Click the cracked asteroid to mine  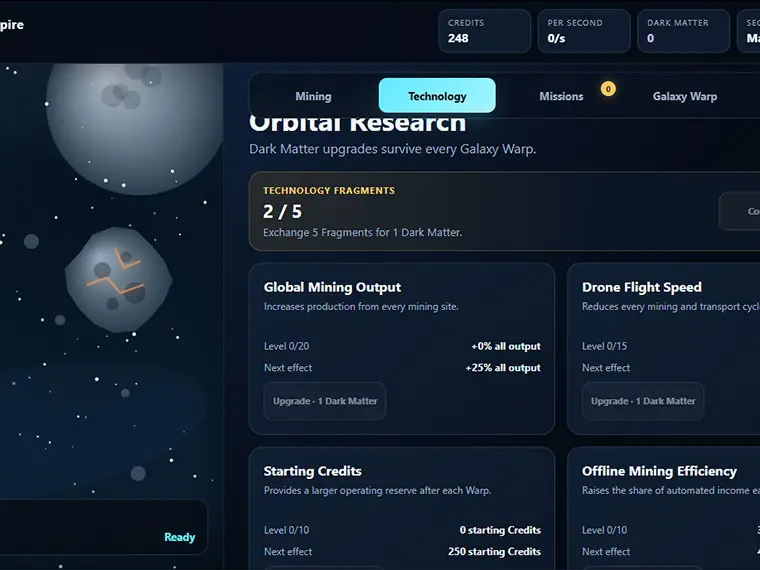(x=118, y=280)
